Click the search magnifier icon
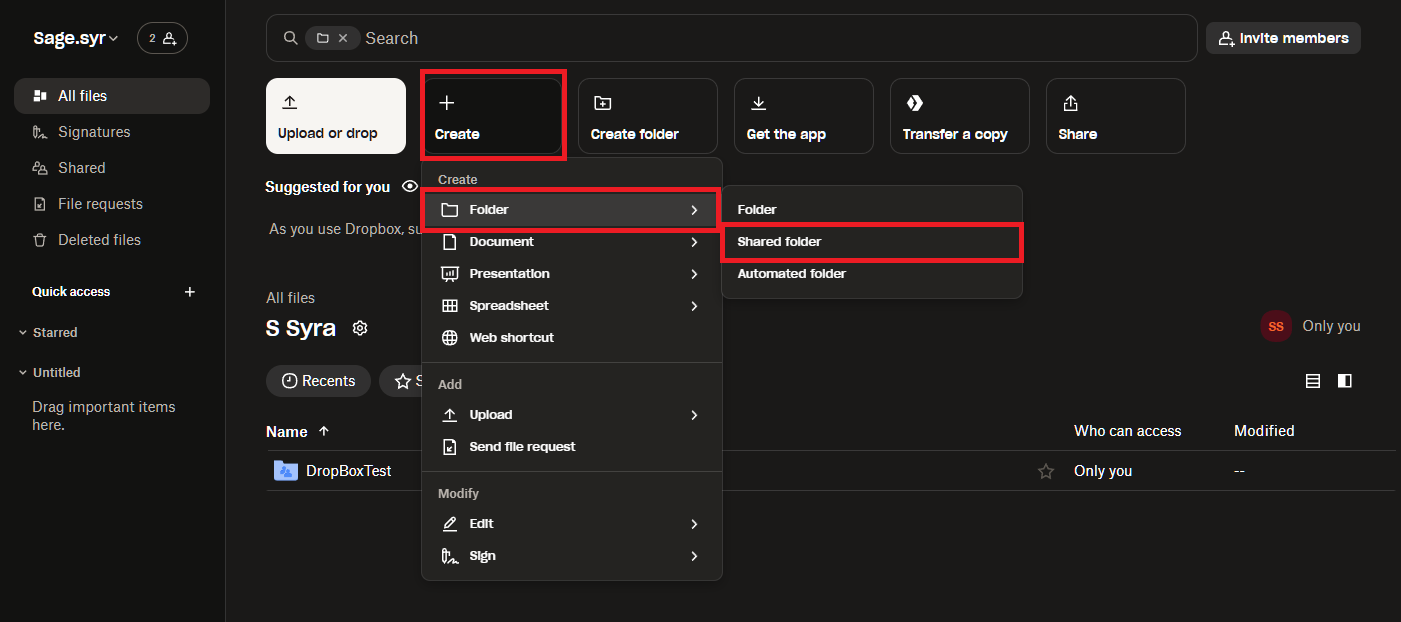The height and width of the screenshot is (622, 1401). [x=291, y=38]
